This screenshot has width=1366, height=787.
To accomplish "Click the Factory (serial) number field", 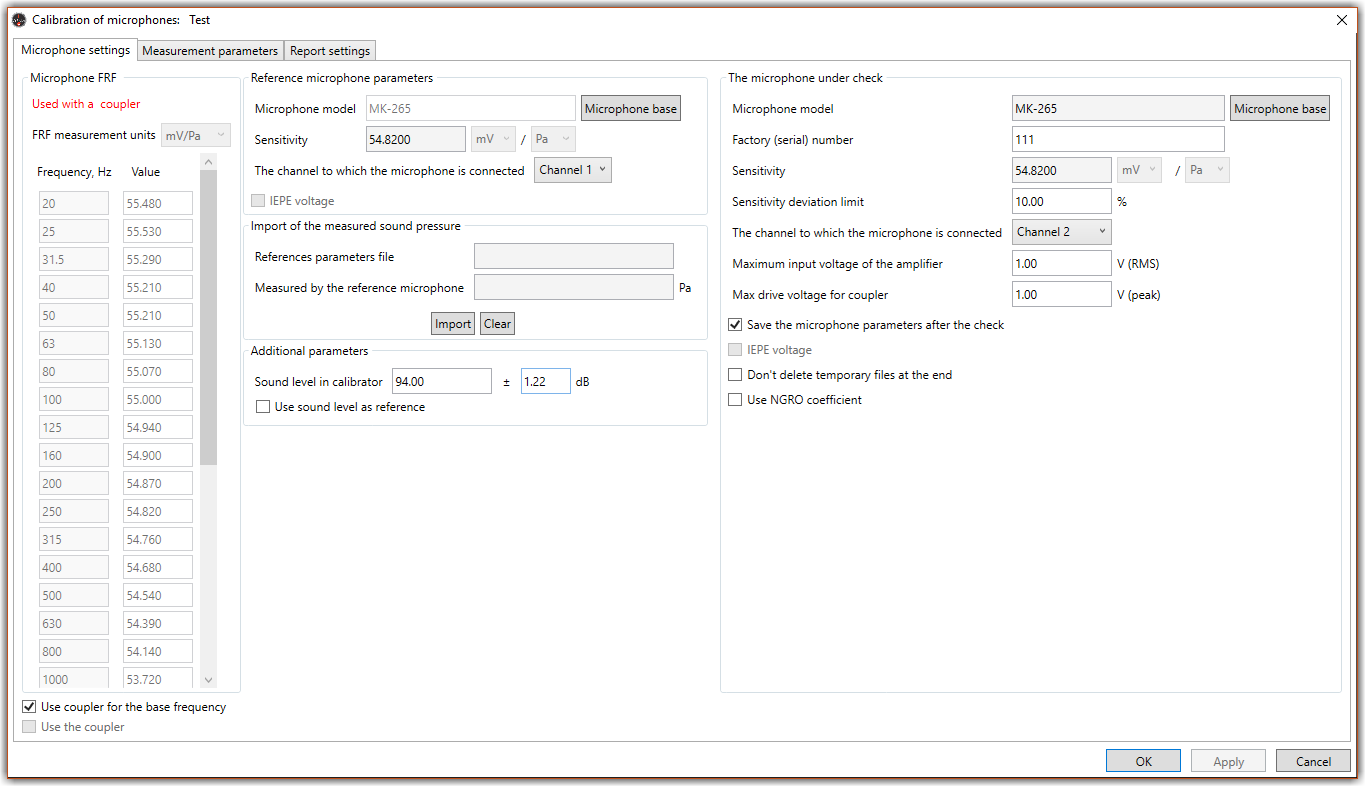I will (1117, 139).
